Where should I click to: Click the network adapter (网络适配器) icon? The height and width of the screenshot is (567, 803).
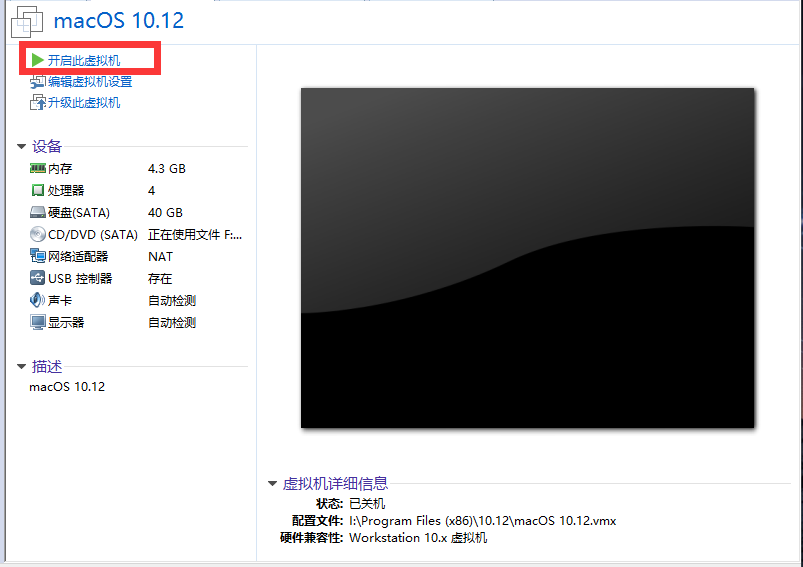pyautogui.click(x=37, y=256)
